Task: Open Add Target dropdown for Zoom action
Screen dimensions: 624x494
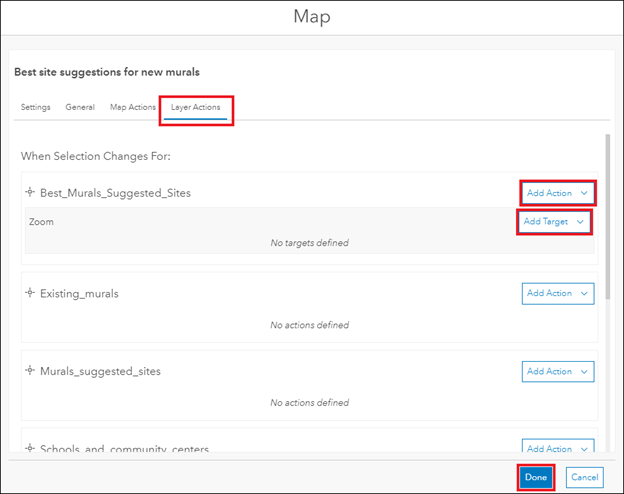Action: click(x=554, y=222)
